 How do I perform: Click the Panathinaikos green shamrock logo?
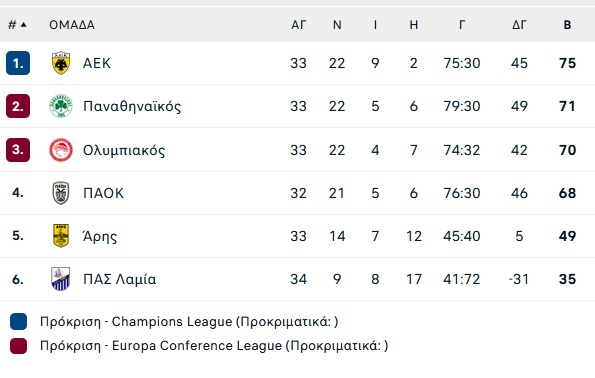tap(61, 106)
